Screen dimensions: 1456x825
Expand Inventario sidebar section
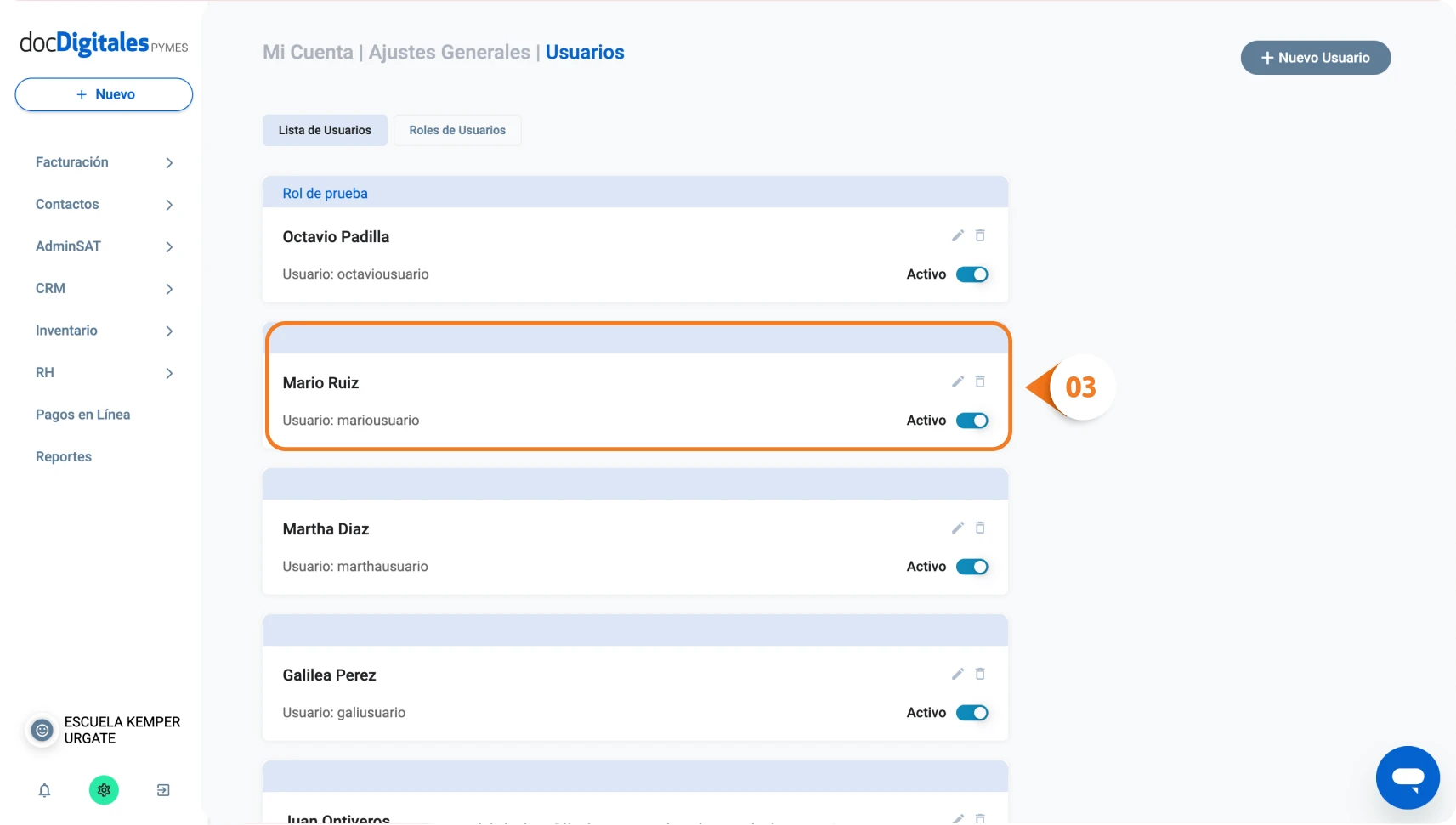click(x=105, y=331)
